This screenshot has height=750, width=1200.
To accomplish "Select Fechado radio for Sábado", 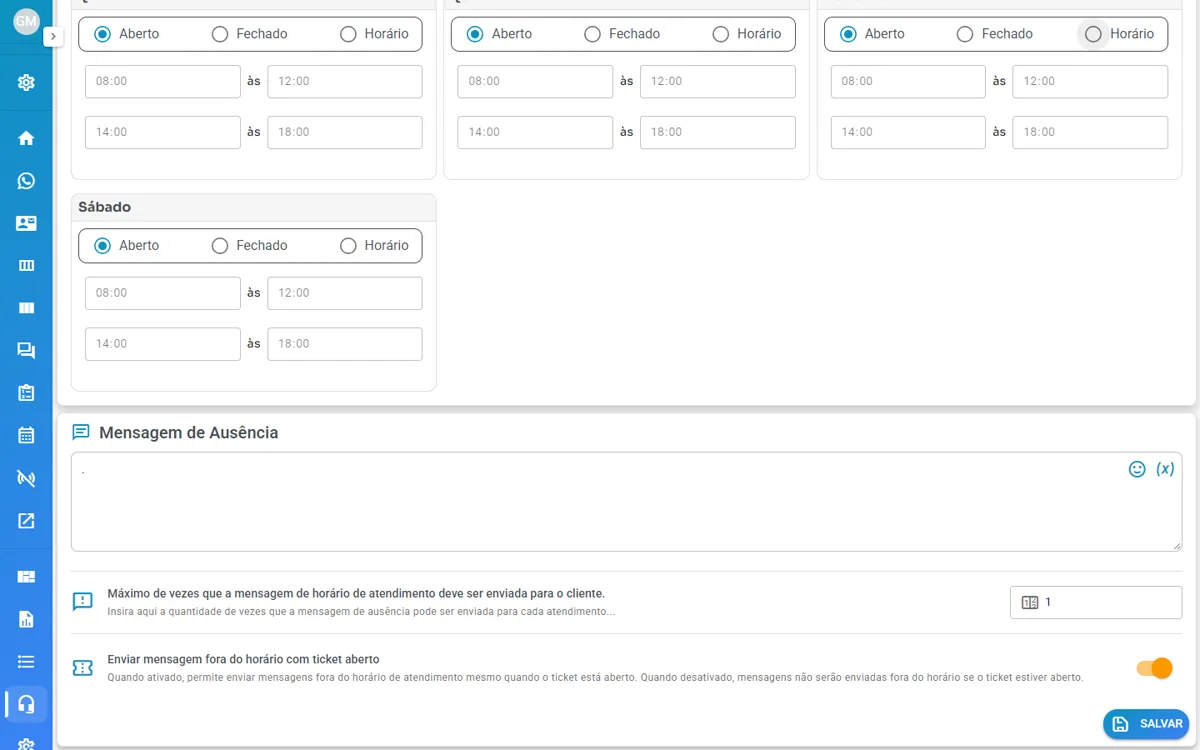I will (220, 246).
